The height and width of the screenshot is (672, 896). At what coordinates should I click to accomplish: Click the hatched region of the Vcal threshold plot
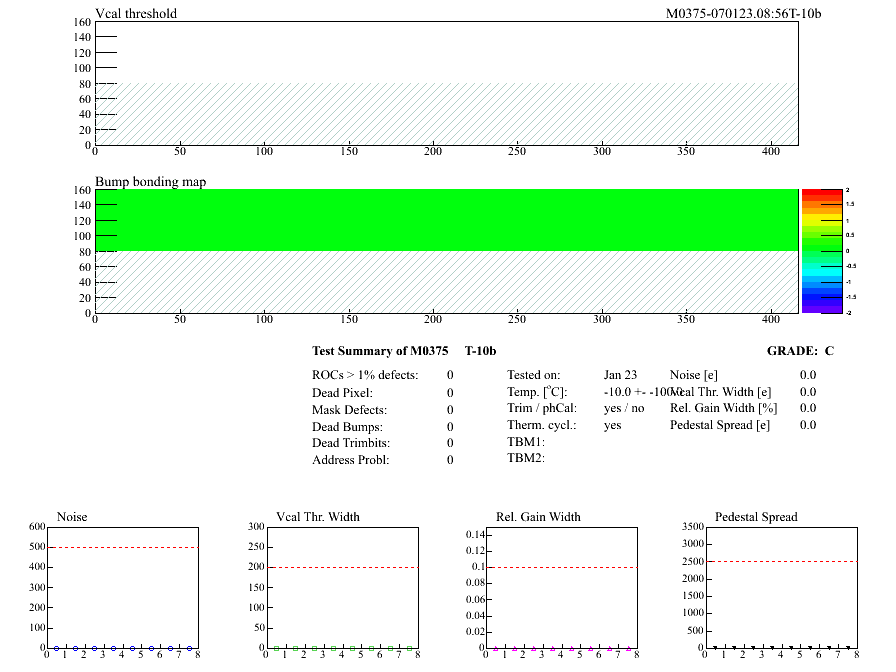[446, 114]
